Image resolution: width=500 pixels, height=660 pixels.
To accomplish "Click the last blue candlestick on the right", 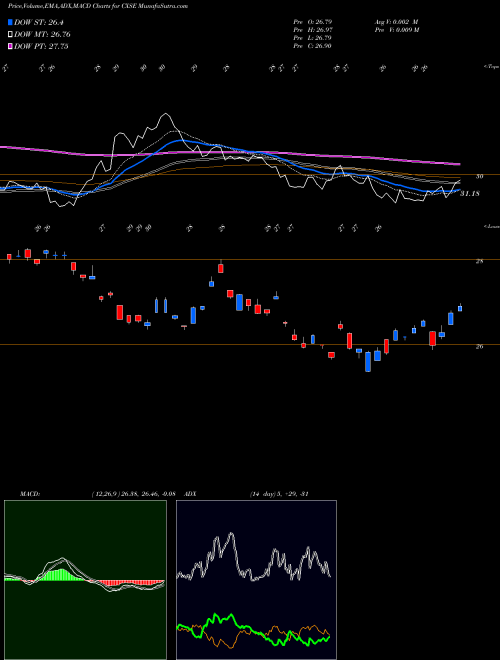I will [x=460, y=308].
